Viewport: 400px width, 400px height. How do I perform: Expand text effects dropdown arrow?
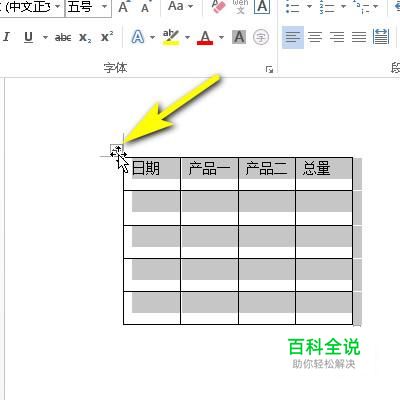[152, 37]
